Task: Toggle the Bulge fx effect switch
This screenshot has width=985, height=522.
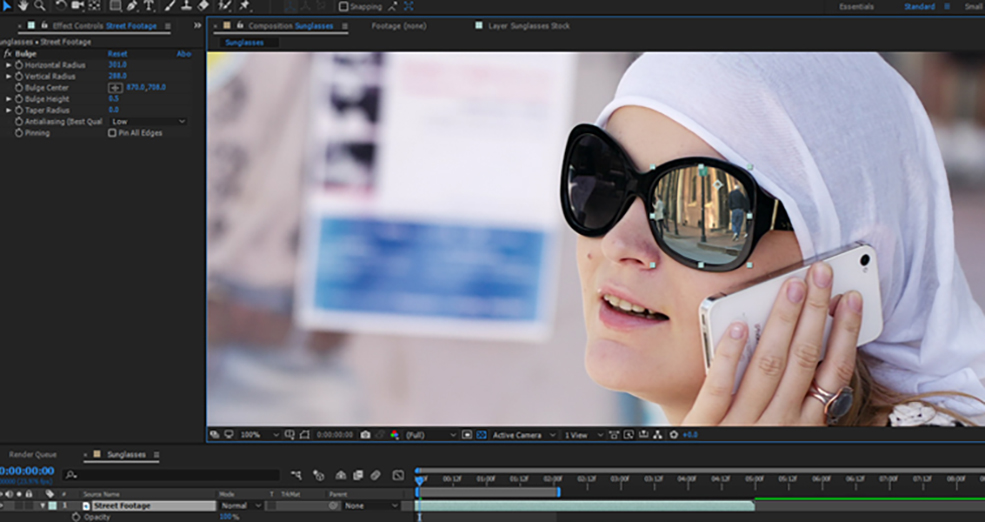Action: (8, 54)
